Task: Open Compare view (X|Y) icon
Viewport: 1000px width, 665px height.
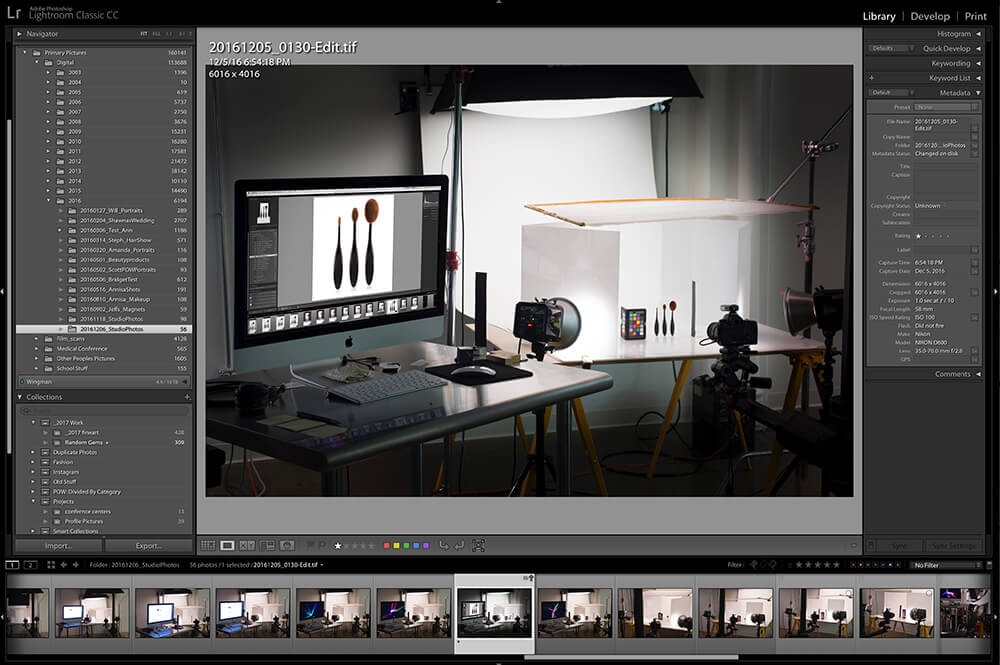Action: (247, 546)
